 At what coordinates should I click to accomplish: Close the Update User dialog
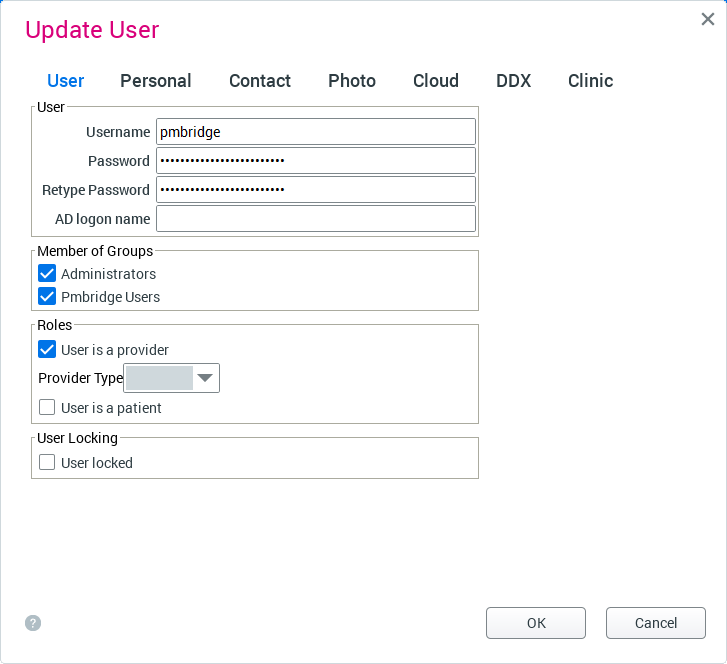pos(707,19)
